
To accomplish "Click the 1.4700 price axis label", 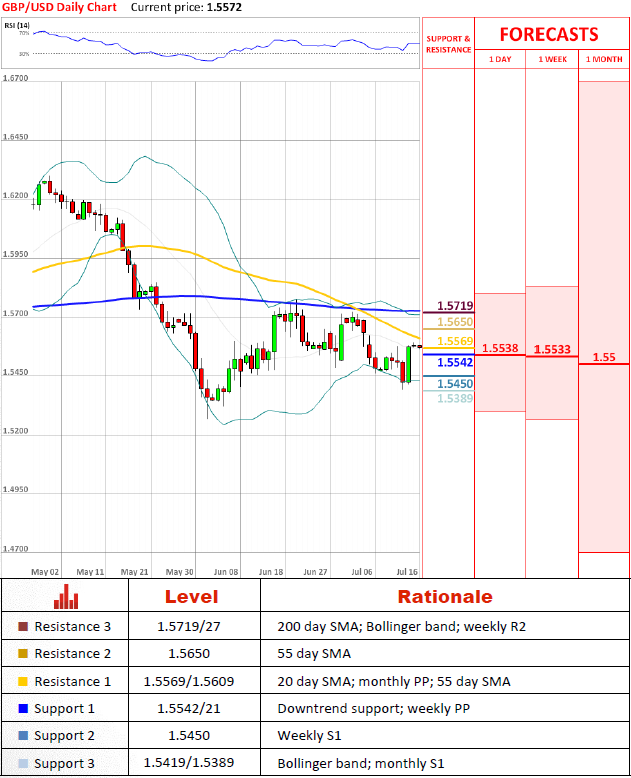I will pos(15,549).
